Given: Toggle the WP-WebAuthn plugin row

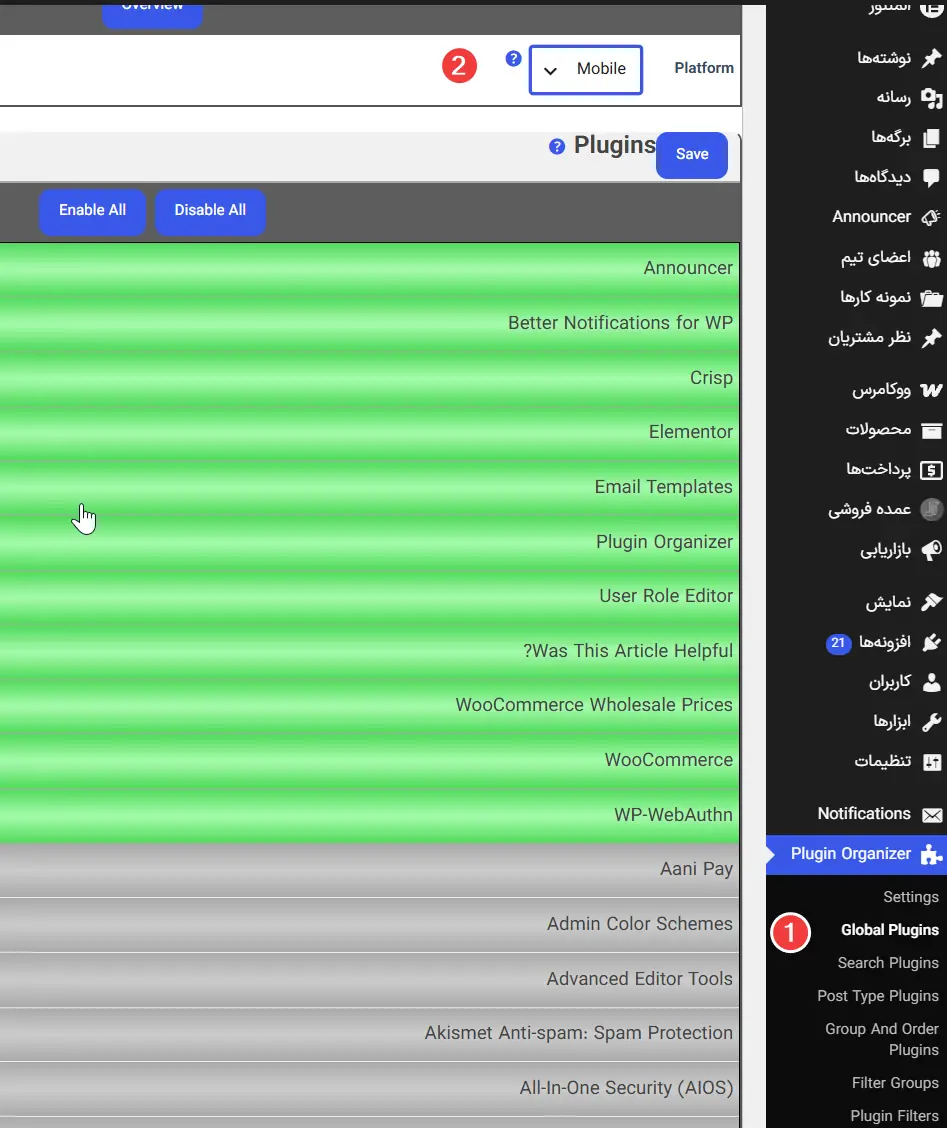Looking at the screenshot, I should [x=369, y=814].
